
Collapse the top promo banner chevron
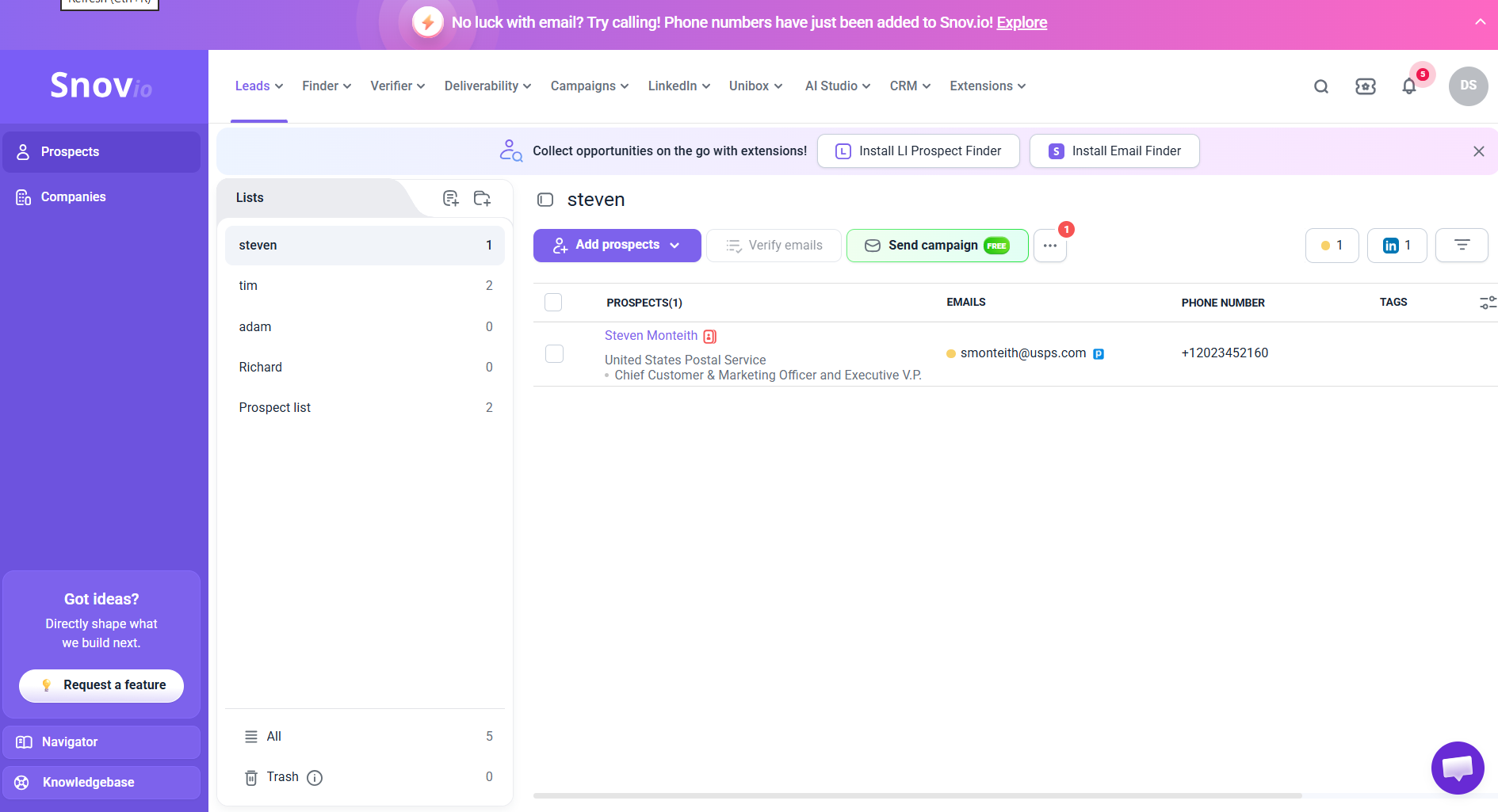1480,22
